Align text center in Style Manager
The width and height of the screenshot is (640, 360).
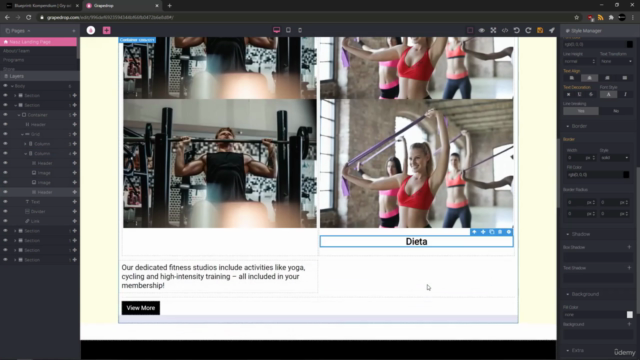589,78
